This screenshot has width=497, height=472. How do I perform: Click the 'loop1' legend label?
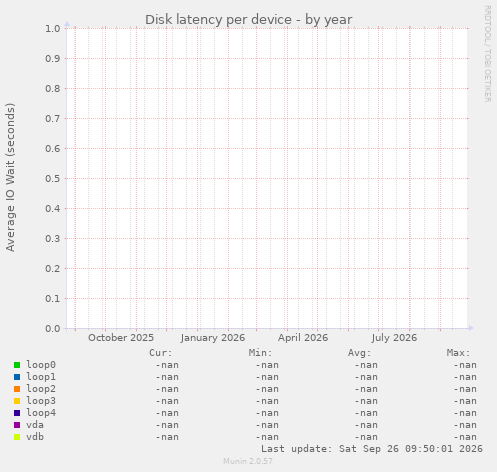[41, 377]
